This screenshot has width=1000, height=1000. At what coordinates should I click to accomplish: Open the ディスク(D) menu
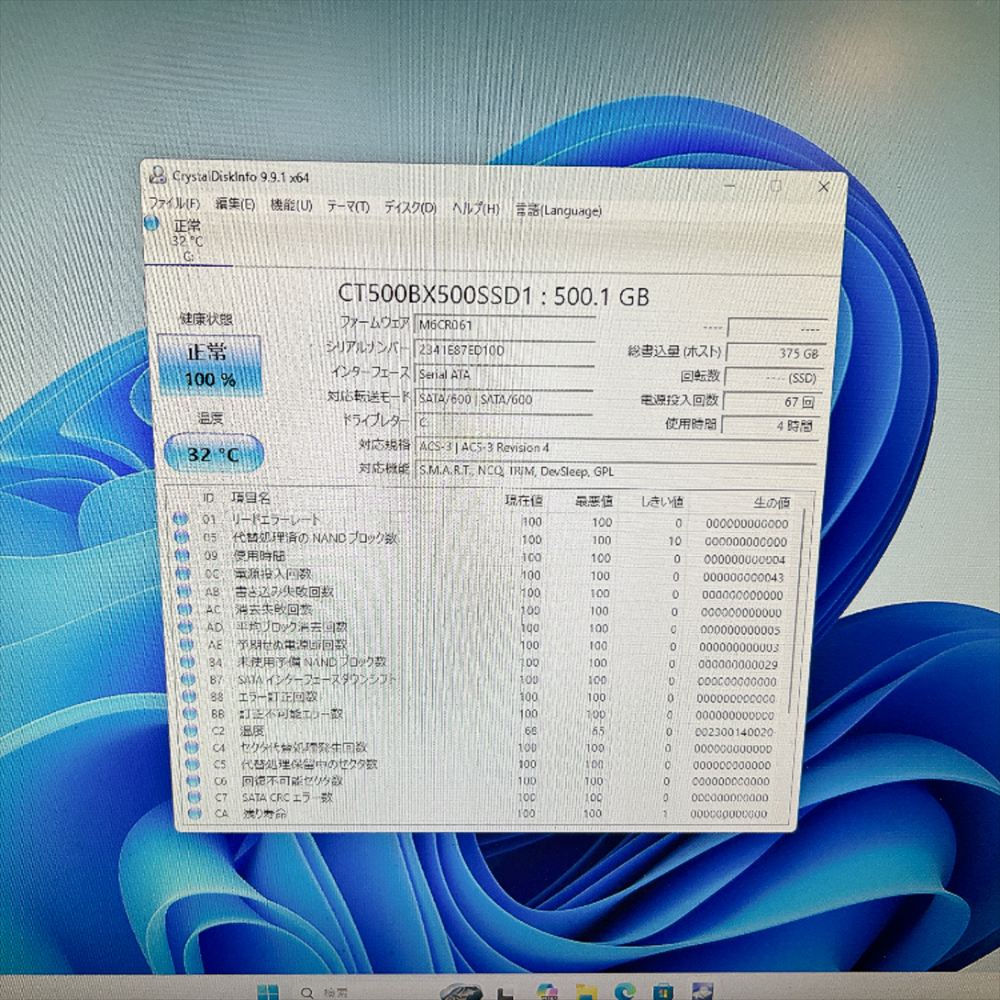click(410, 207)
